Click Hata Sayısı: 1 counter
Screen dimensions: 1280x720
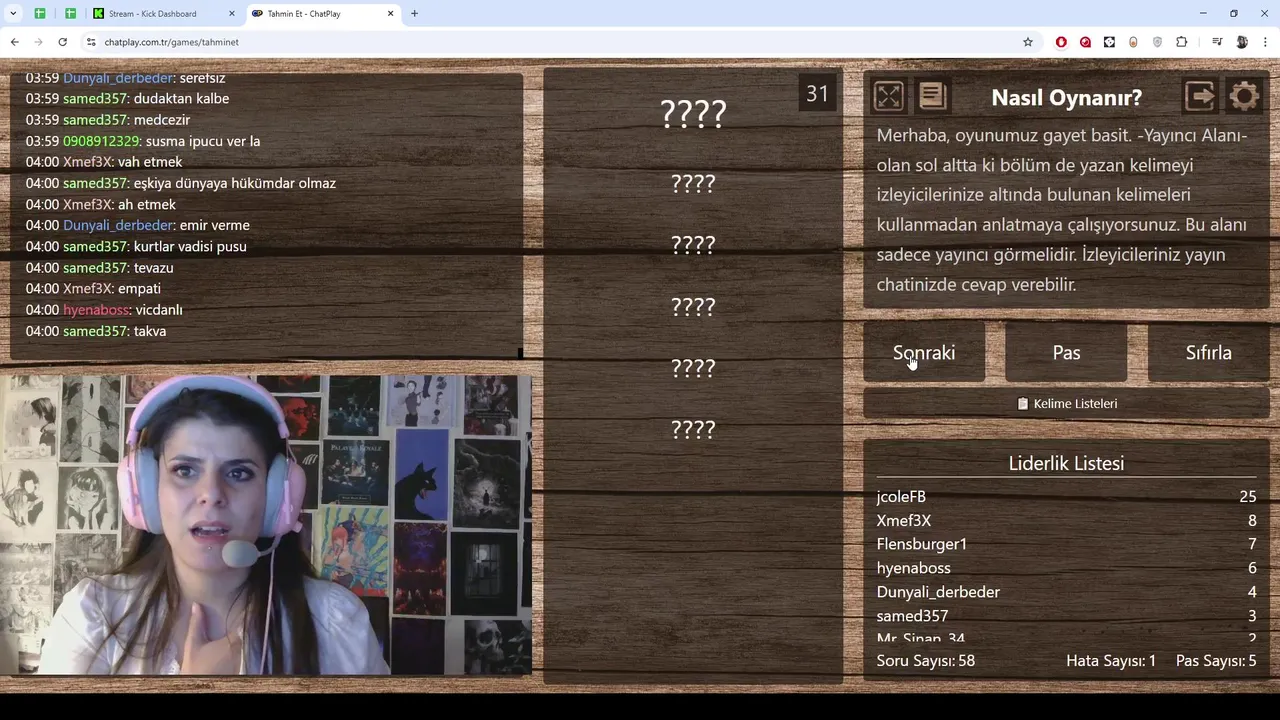point(1111,661)
